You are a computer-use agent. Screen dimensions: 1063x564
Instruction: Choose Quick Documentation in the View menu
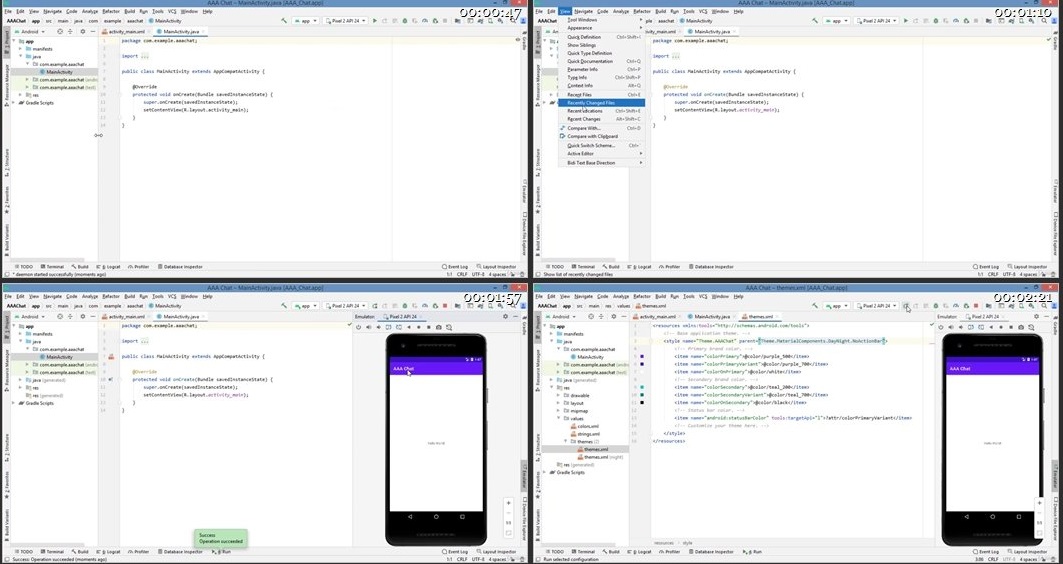(601, 62)
